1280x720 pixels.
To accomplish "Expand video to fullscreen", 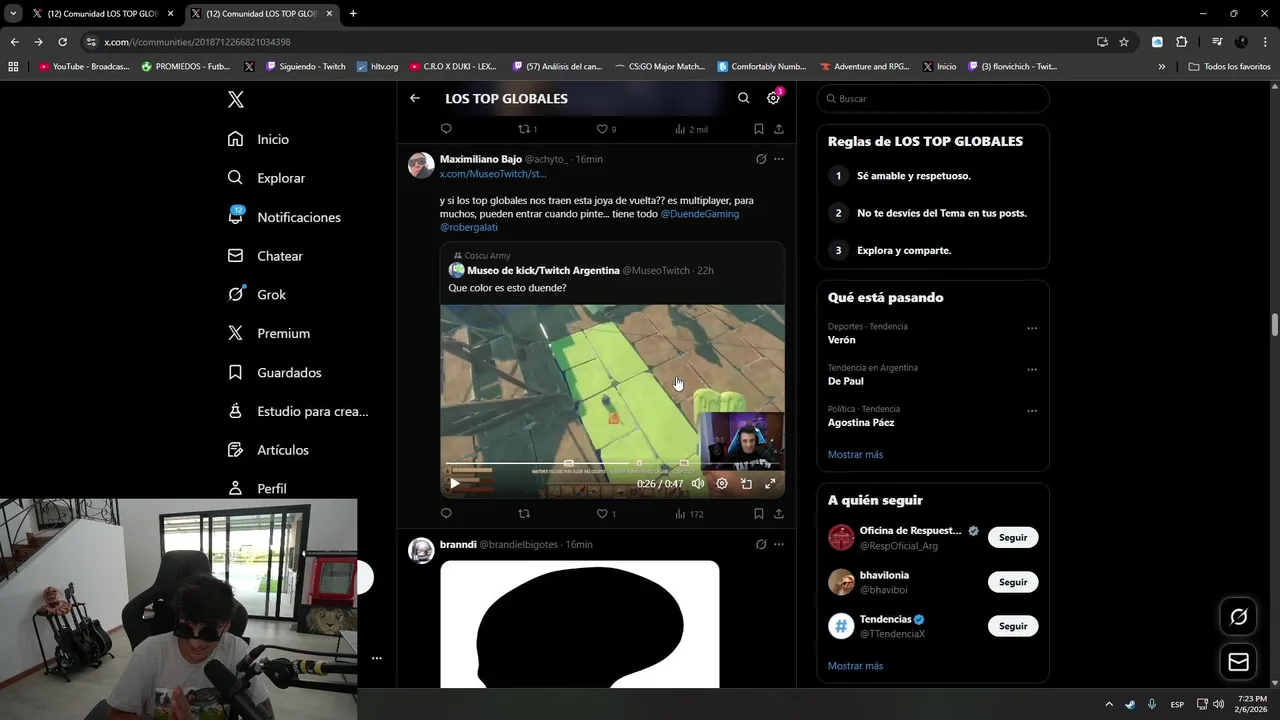I will click(770, 484).
